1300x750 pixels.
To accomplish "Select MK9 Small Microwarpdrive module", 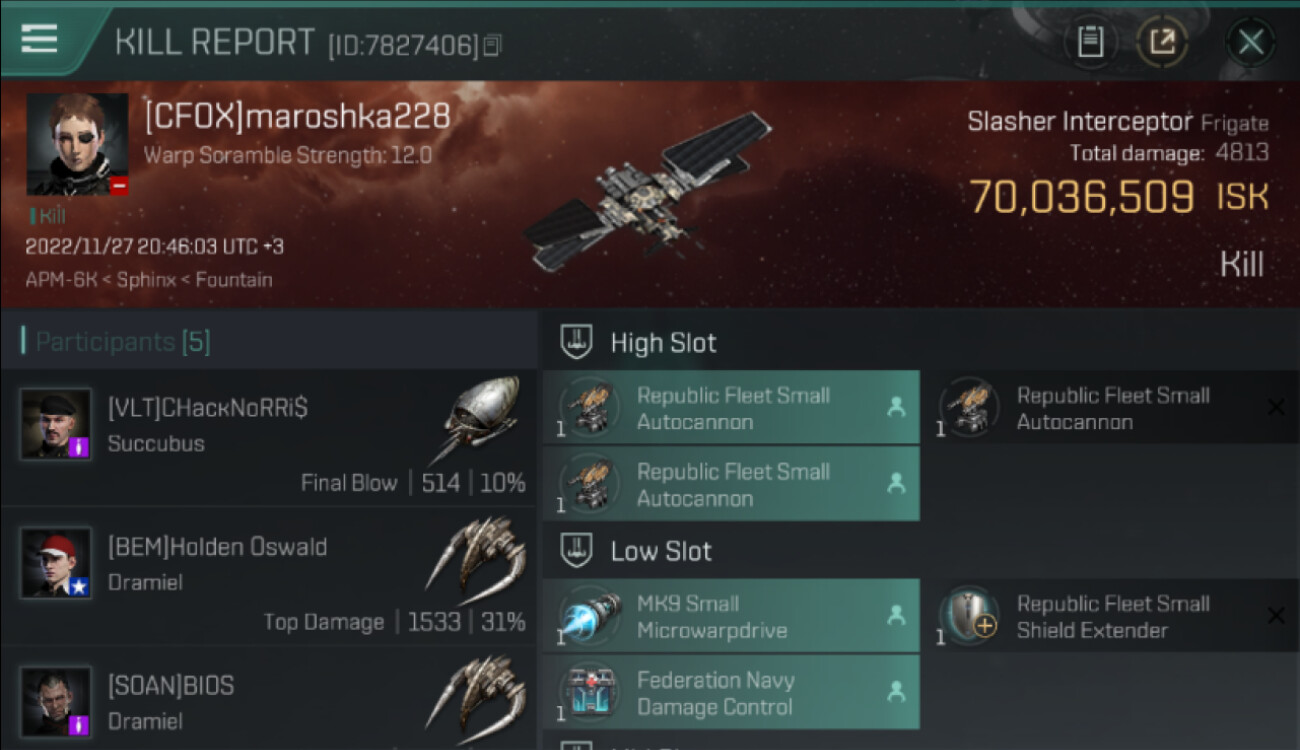I will click(730, 616).
